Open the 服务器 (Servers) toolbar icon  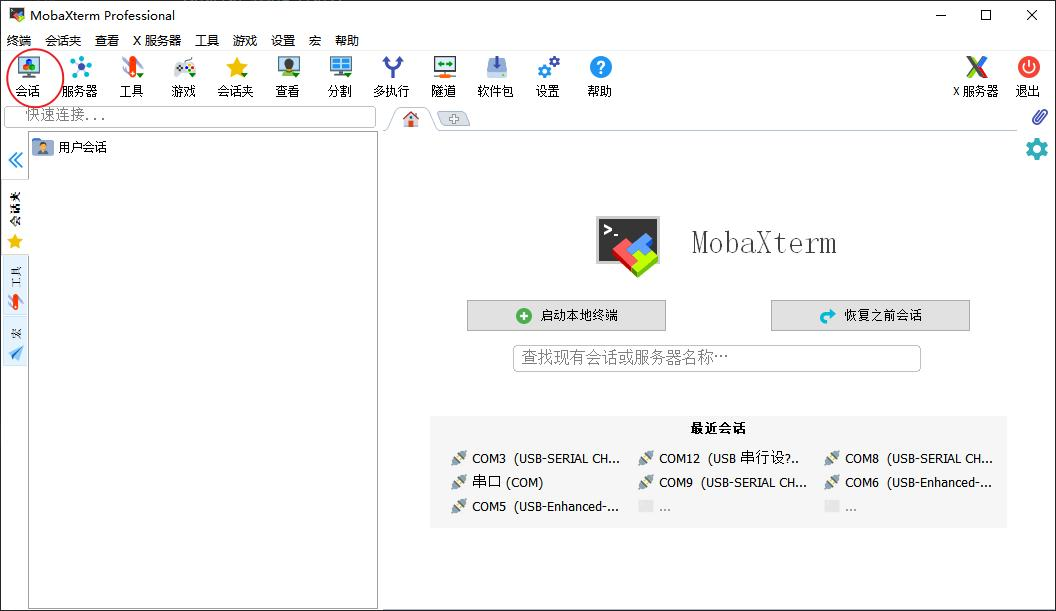[x=80, y=77]
